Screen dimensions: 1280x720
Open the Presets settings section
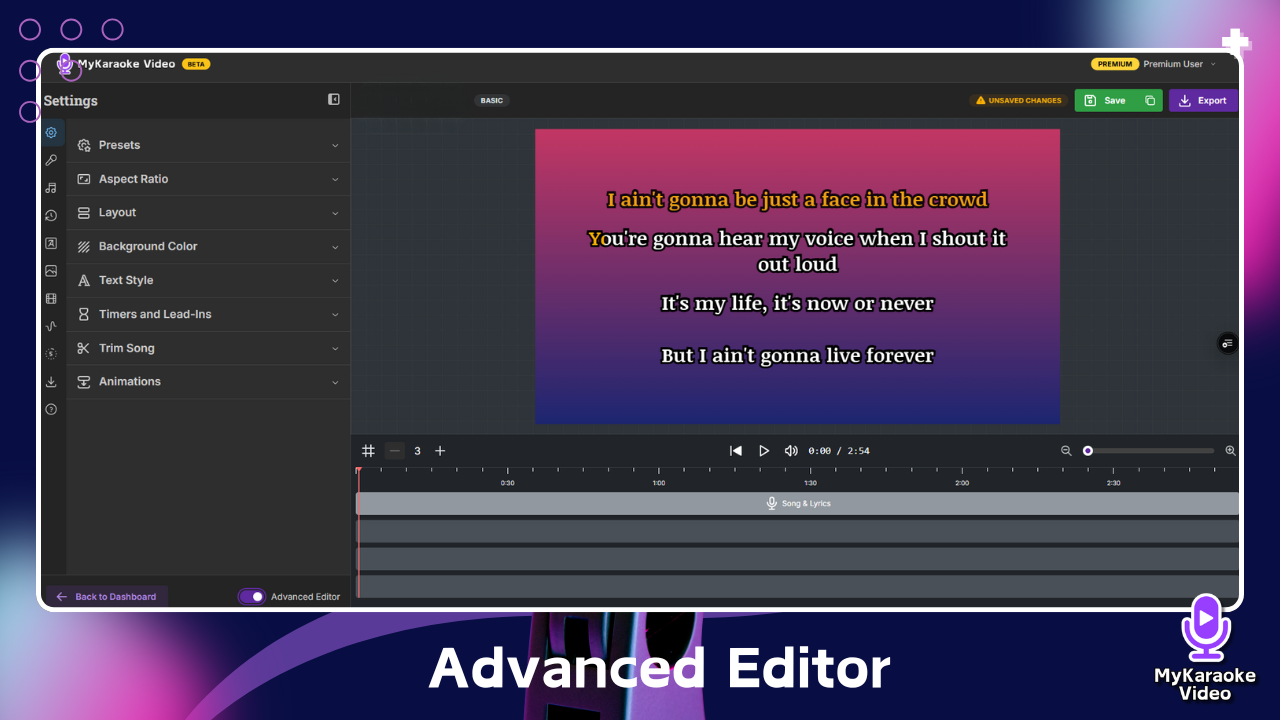(208, 145)
